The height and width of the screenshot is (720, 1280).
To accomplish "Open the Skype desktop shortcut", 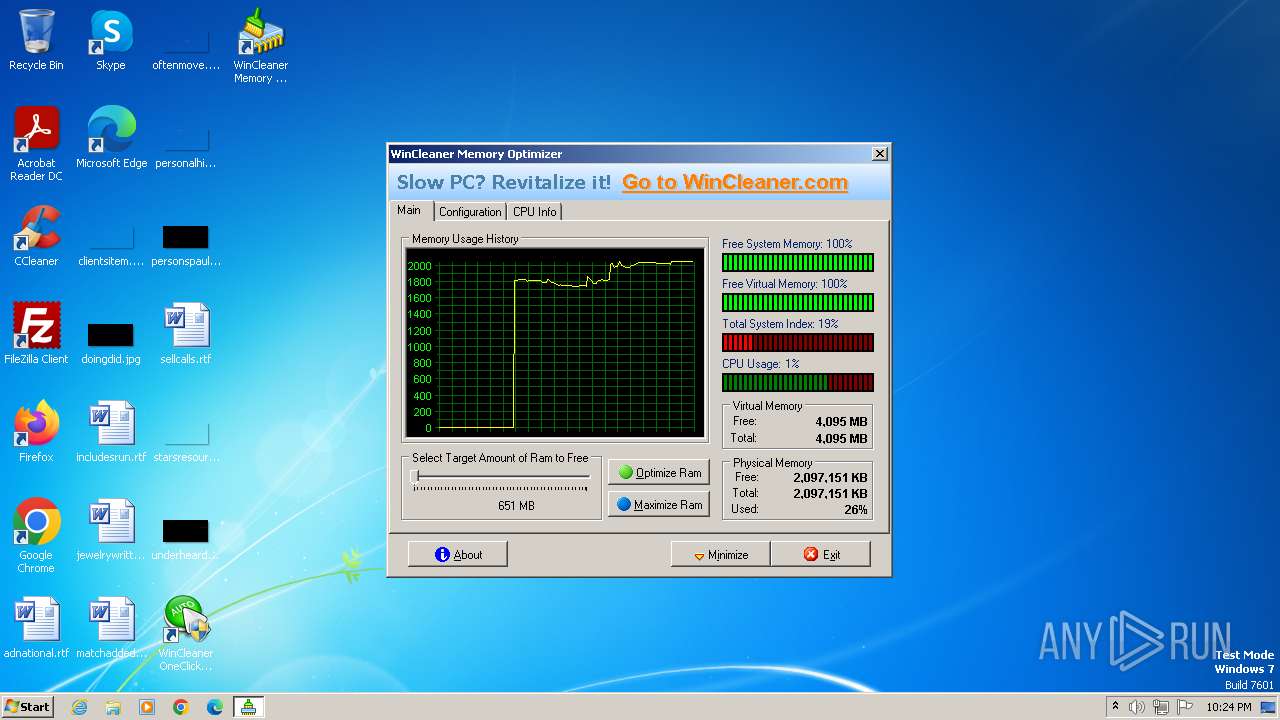I will click(x=110, y=40).
